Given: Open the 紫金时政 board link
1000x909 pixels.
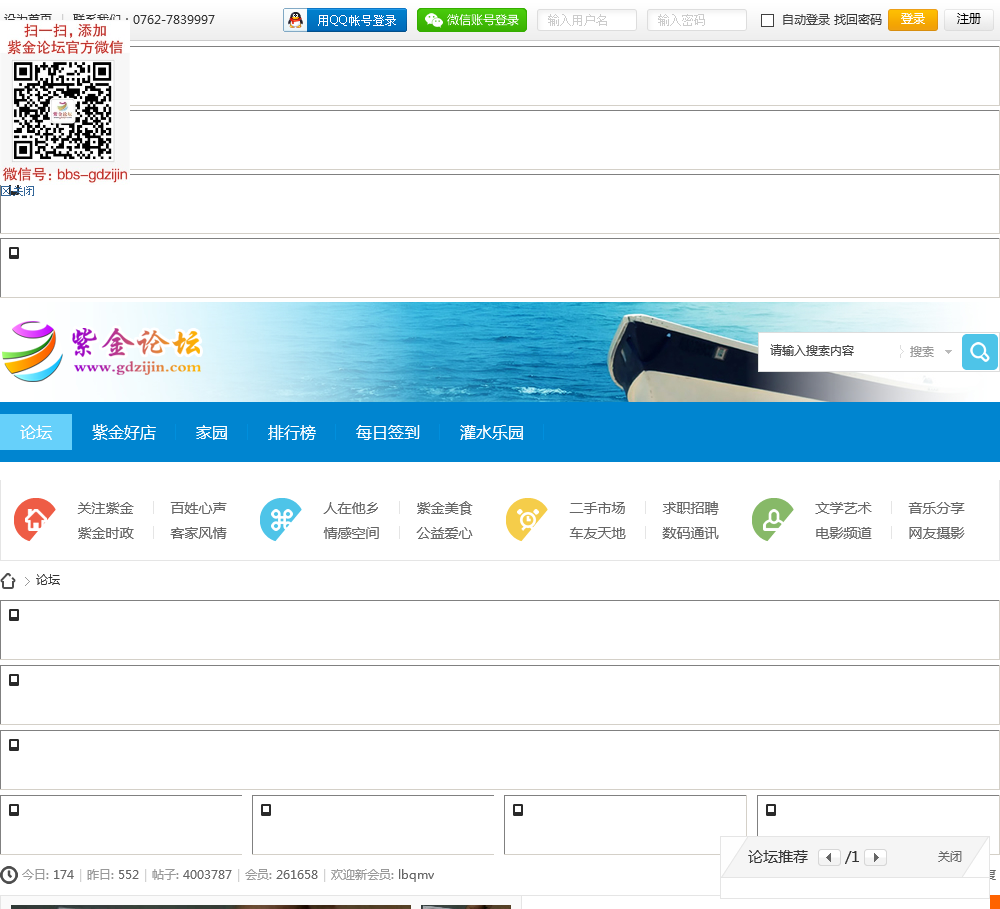Looking at the screenshot, I should [x=106, y=533].
